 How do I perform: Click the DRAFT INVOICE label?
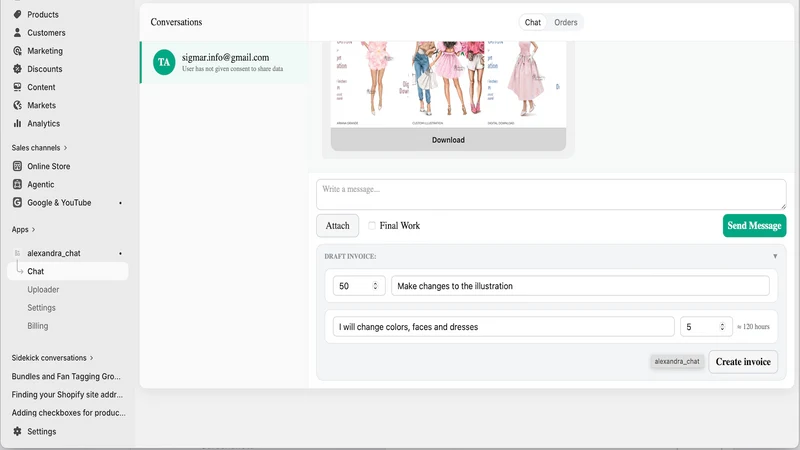[x=350, y=256]
